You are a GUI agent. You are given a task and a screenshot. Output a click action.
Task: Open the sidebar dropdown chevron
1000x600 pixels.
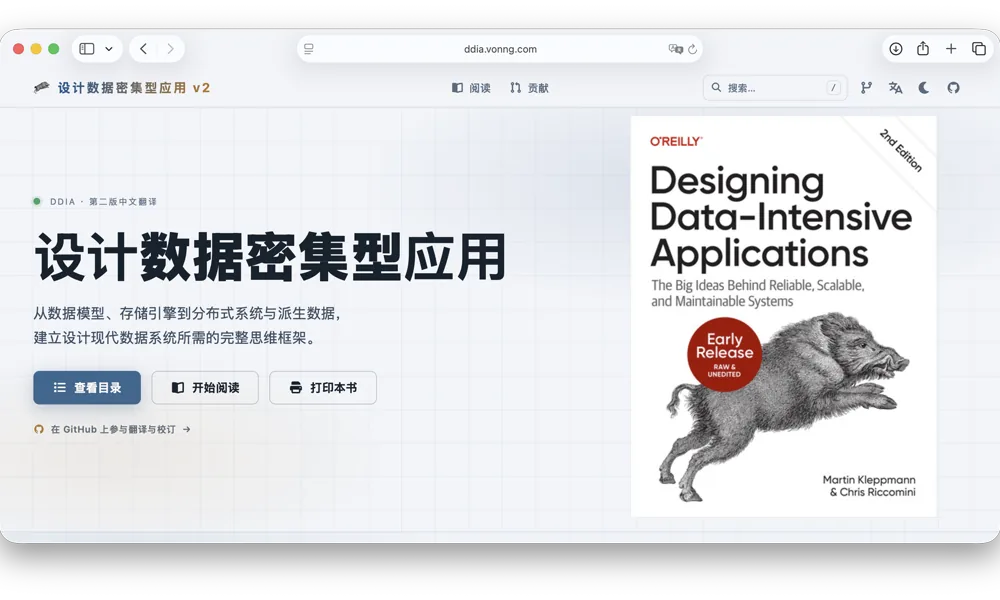[x=109, y=49]
